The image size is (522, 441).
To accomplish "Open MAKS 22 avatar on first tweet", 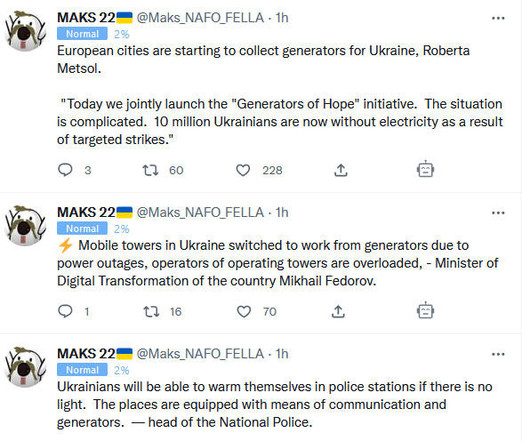I will pyautogui.click(x=25, y=31).
